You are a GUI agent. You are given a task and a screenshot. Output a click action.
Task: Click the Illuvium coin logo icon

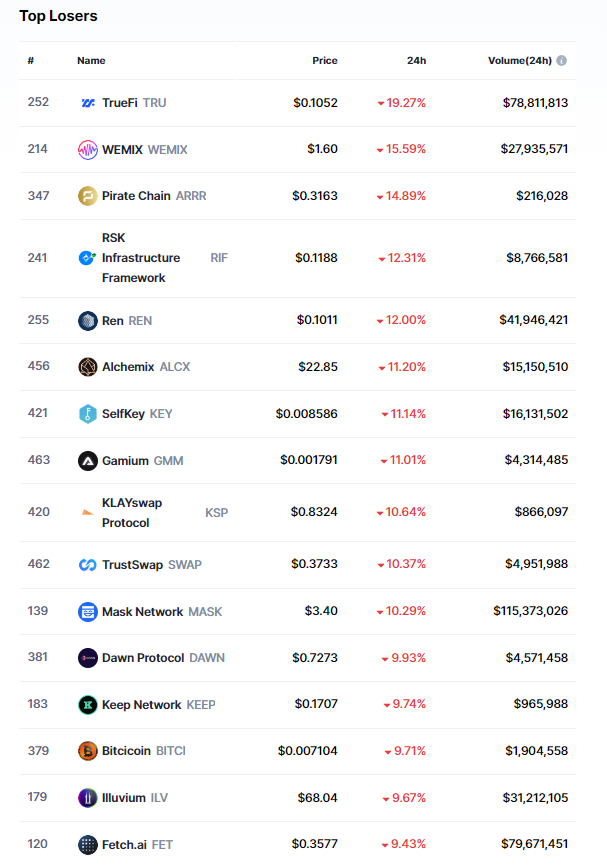pos(88,798)
